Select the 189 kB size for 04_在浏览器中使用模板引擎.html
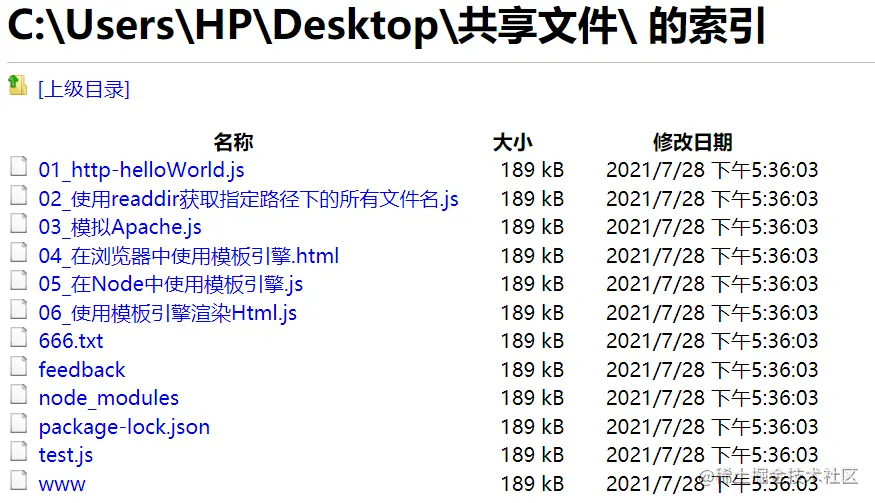875x503 pixels. click(x=532, y=256)
